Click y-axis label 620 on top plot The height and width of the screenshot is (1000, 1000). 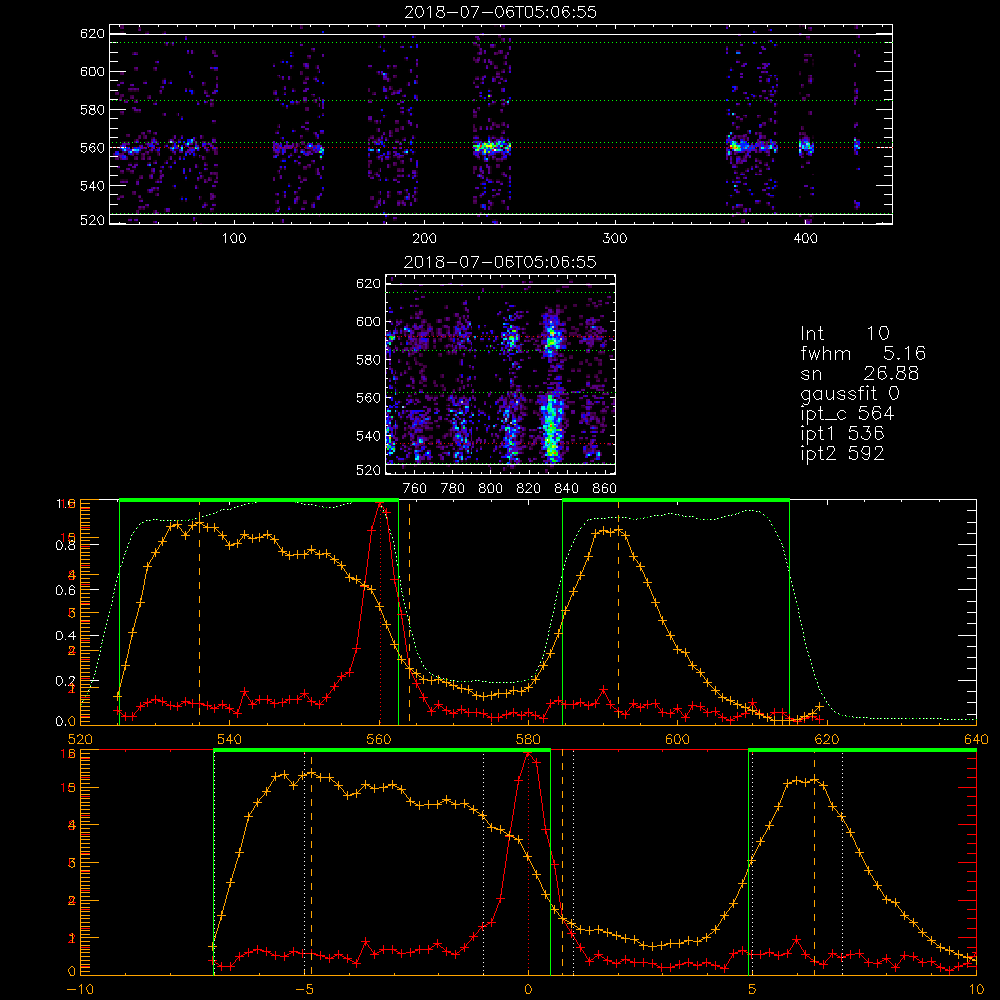(92, 33)
